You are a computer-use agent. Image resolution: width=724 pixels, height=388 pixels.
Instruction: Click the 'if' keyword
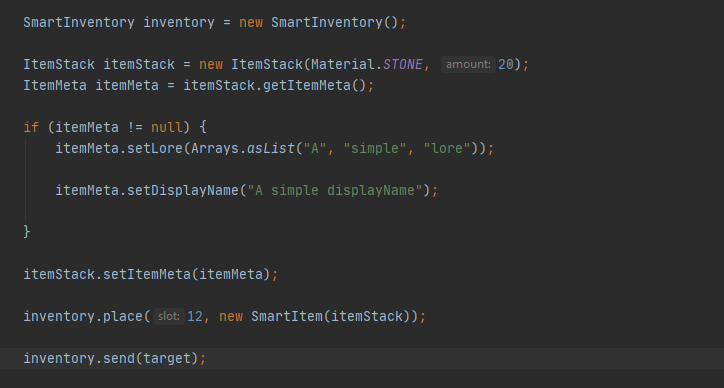31,127
